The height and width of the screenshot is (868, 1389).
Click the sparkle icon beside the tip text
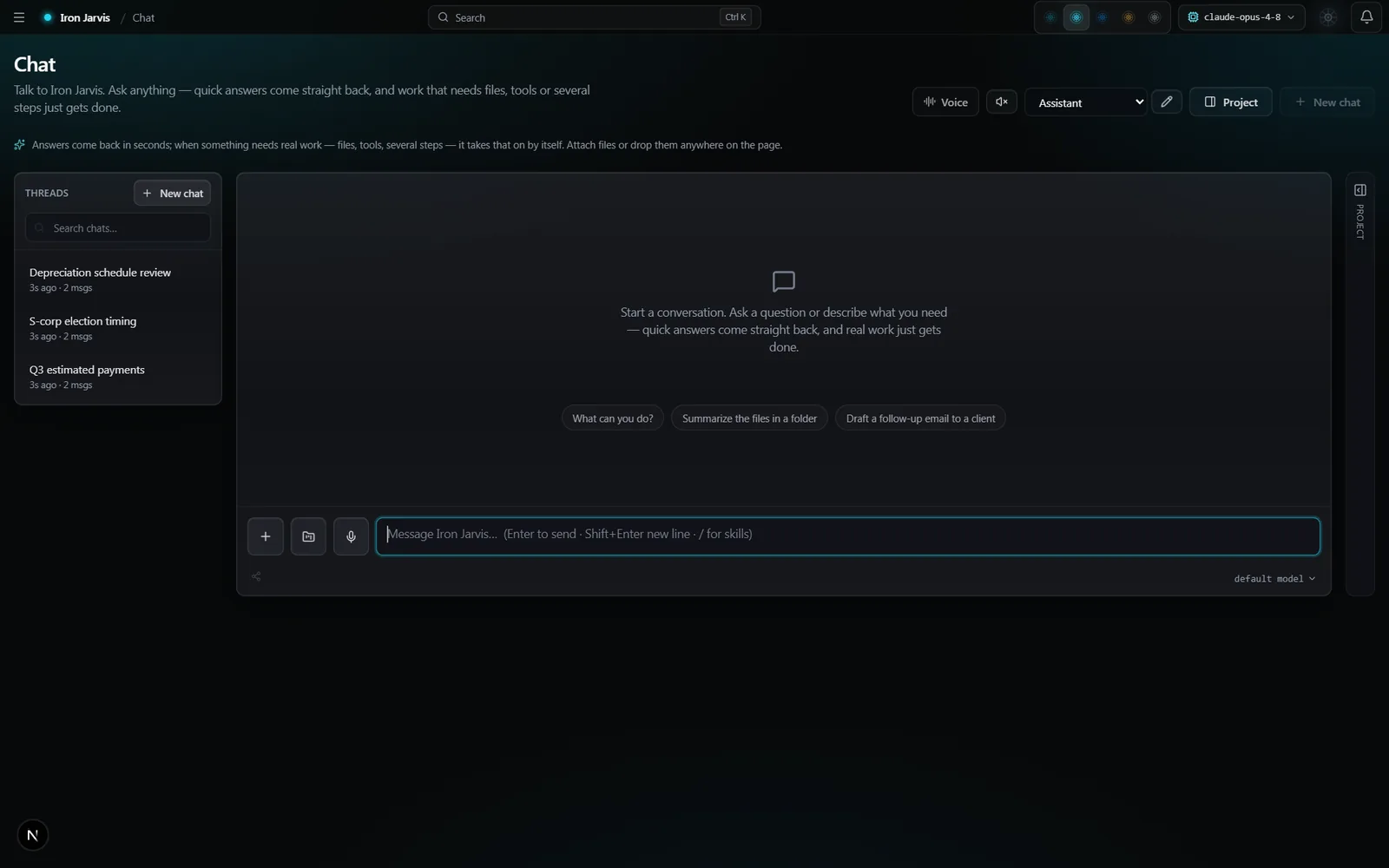[20, 145]
